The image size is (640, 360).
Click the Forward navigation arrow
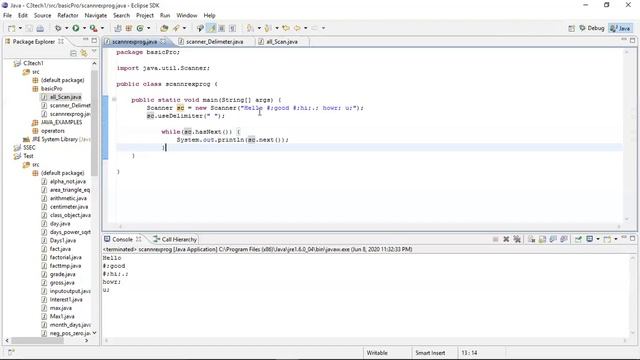(315, 28)
